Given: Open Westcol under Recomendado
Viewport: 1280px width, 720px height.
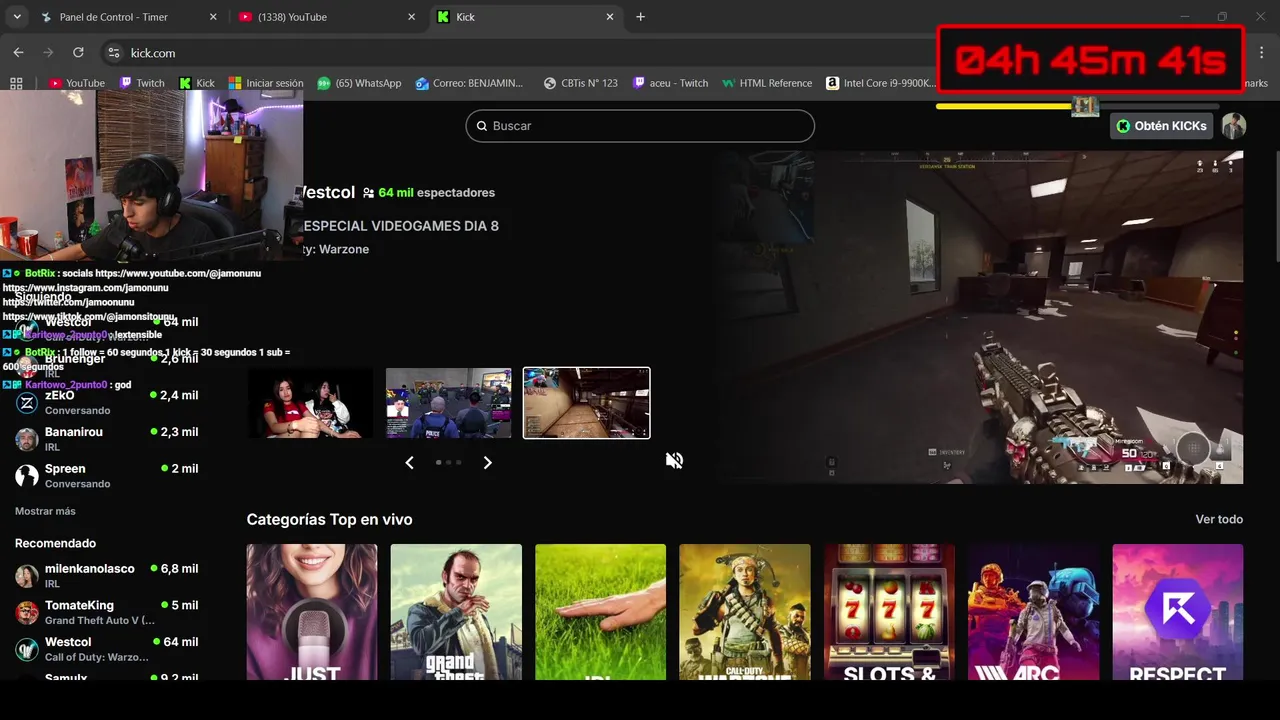Looking at the screenshot, I should point(106,649).
